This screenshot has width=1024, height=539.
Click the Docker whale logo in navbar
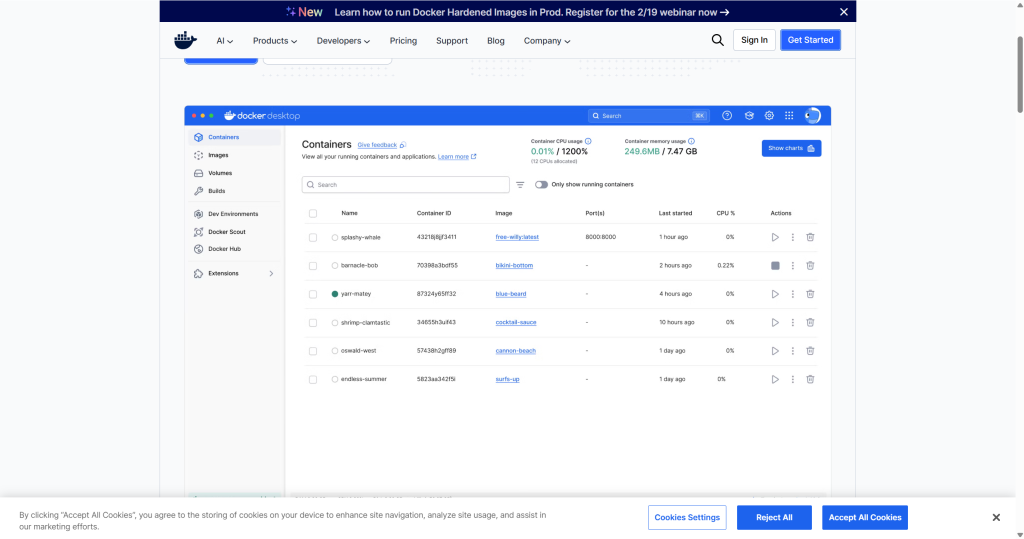click(185, 40)
